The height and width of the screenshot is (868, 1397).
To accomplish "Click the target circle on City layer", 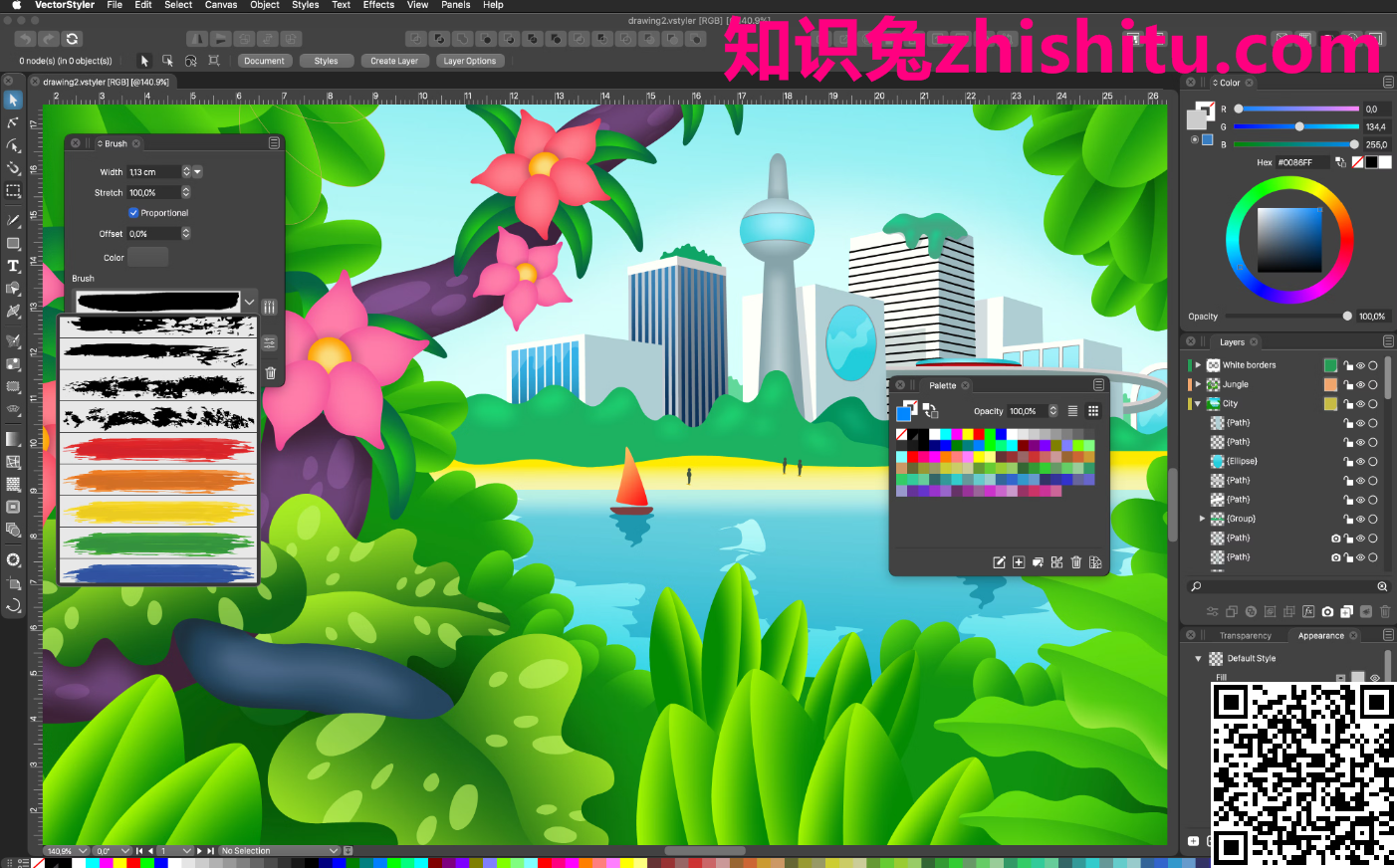I will pos(1373,404).
